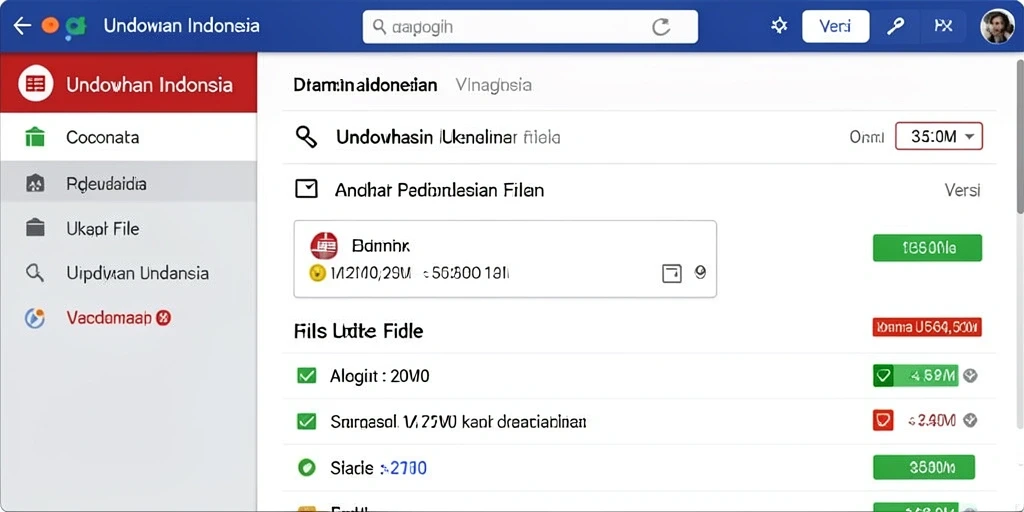Toggle the Alogit 20M0 checkbox
This screenshot has height=512, width=1024.
pos(306,376)
